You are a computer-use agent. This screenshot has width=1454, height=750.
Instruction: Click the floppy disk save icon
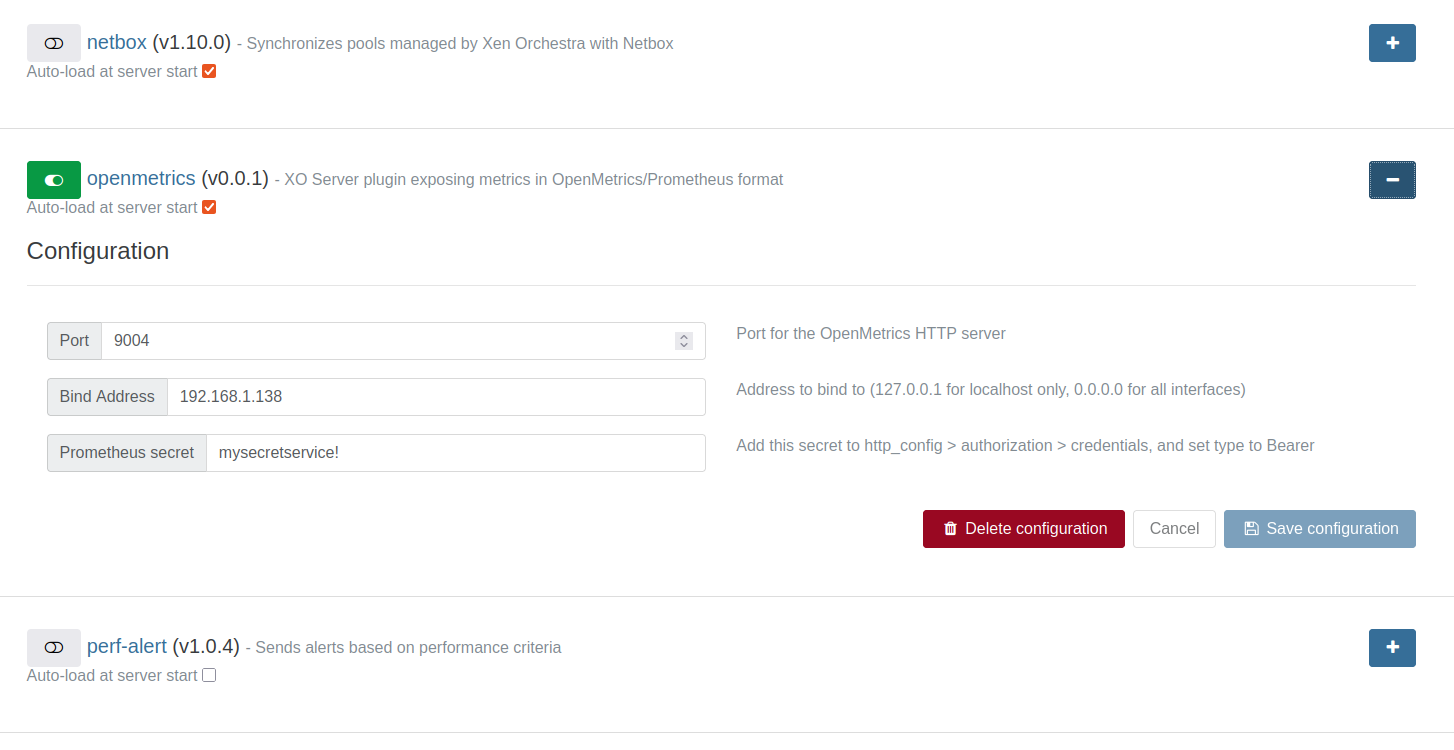[1251, 529]
